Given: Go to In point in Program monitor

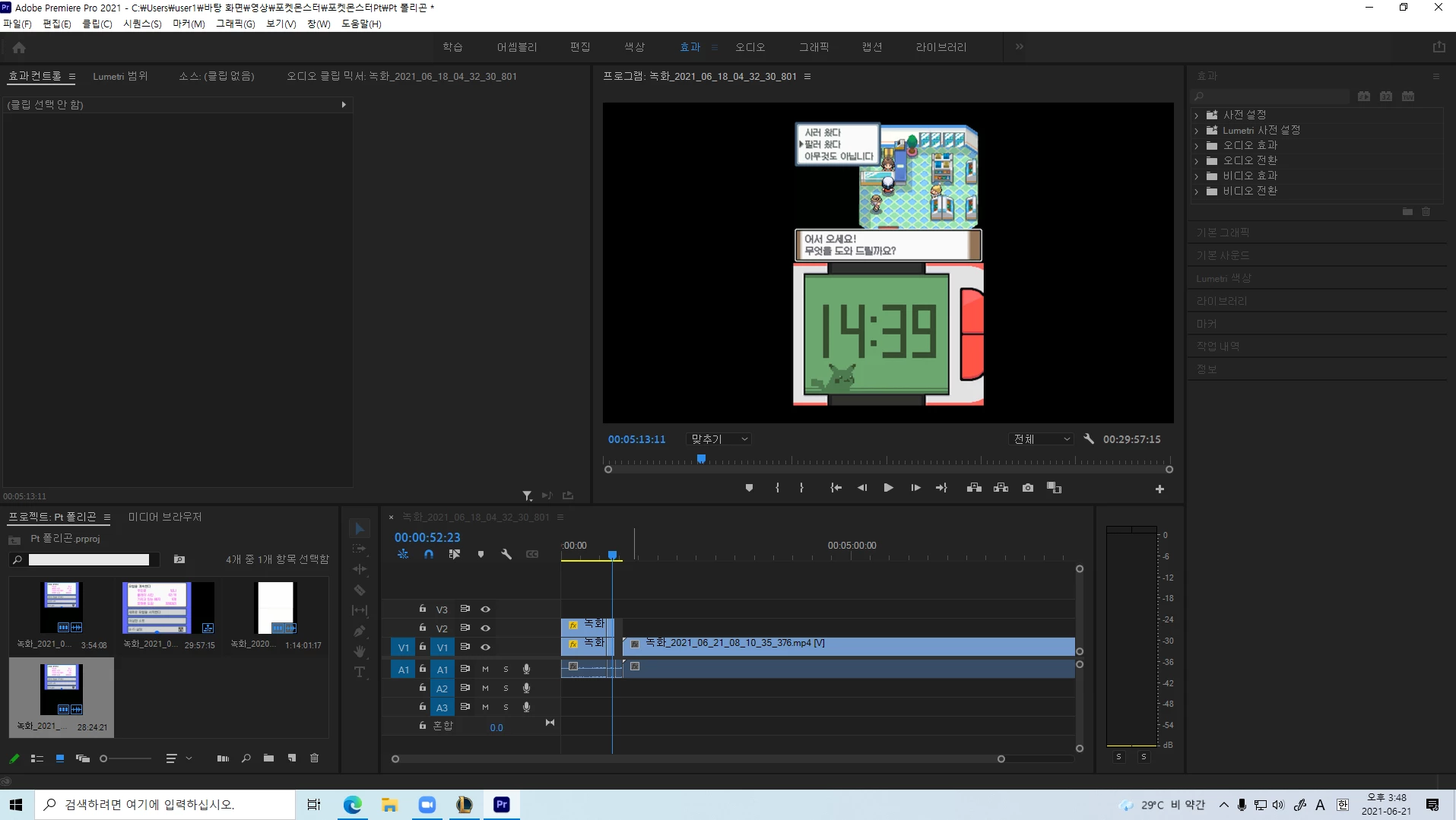Looking at the screenshot, I should point(836,488).
